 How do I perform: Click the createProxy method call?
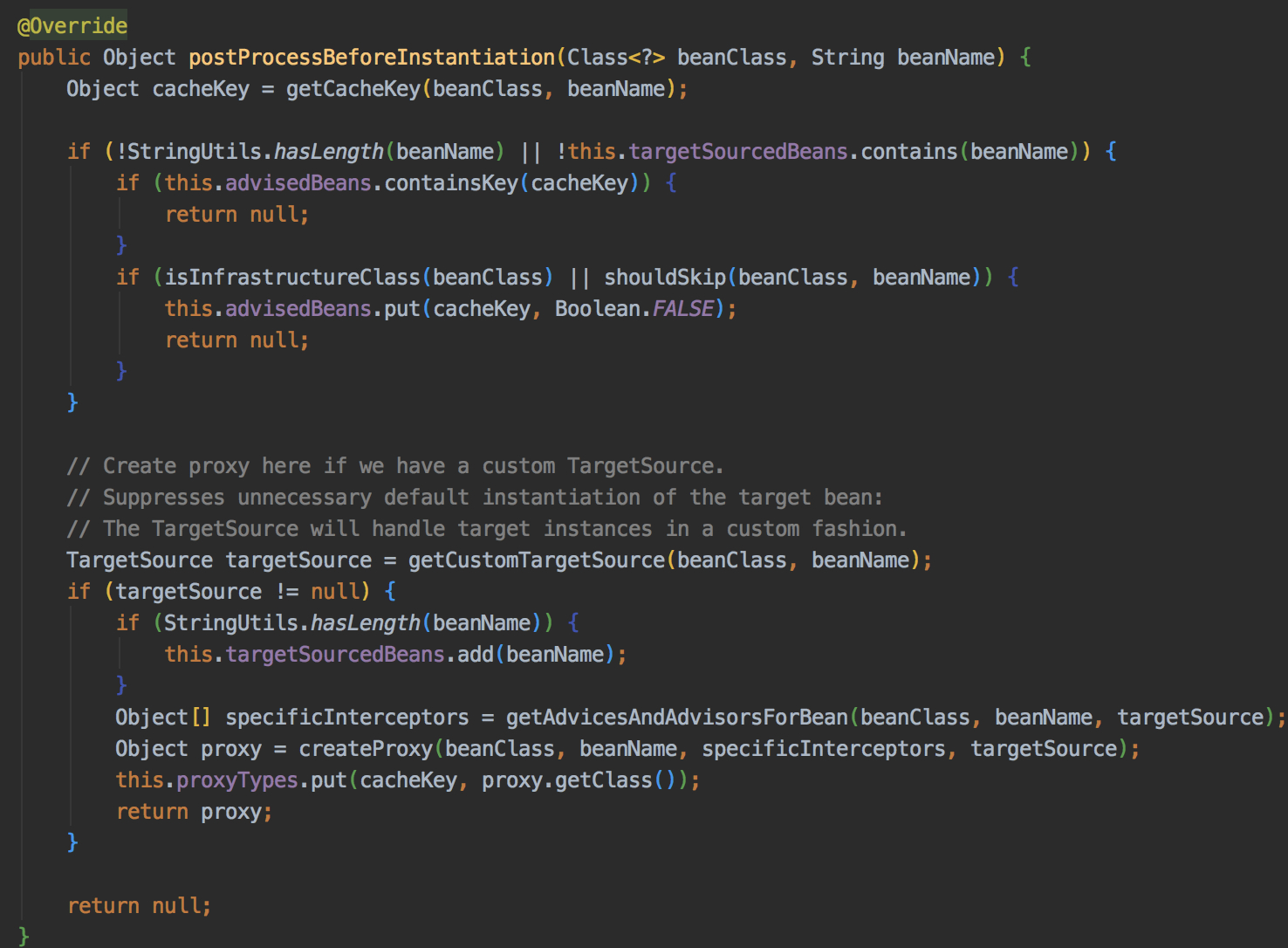point(366,749)
